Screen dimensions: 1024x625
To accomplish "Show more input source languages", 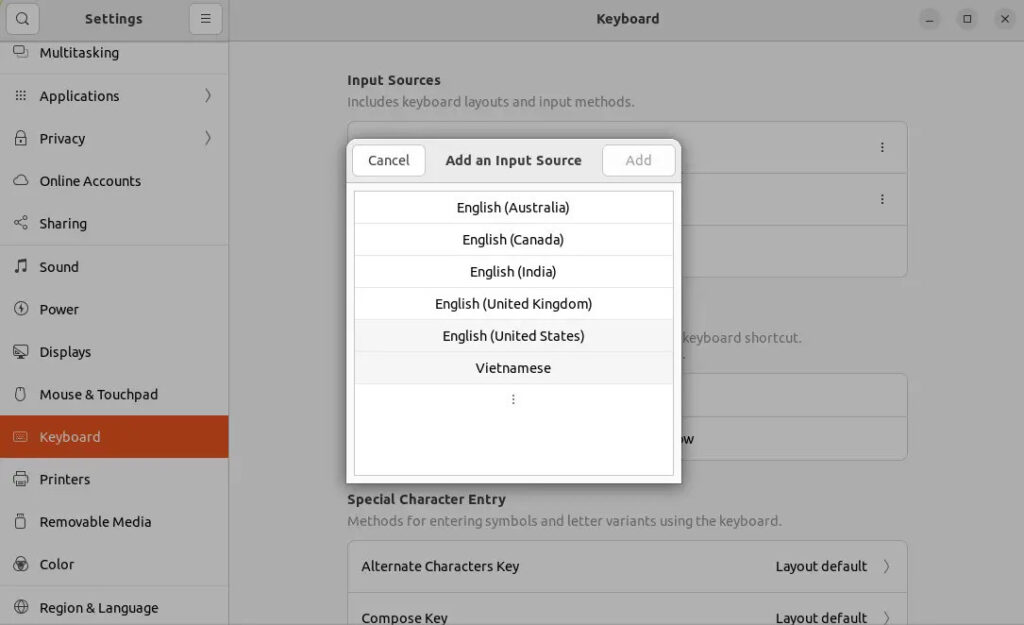I will (x=513, y=399).
